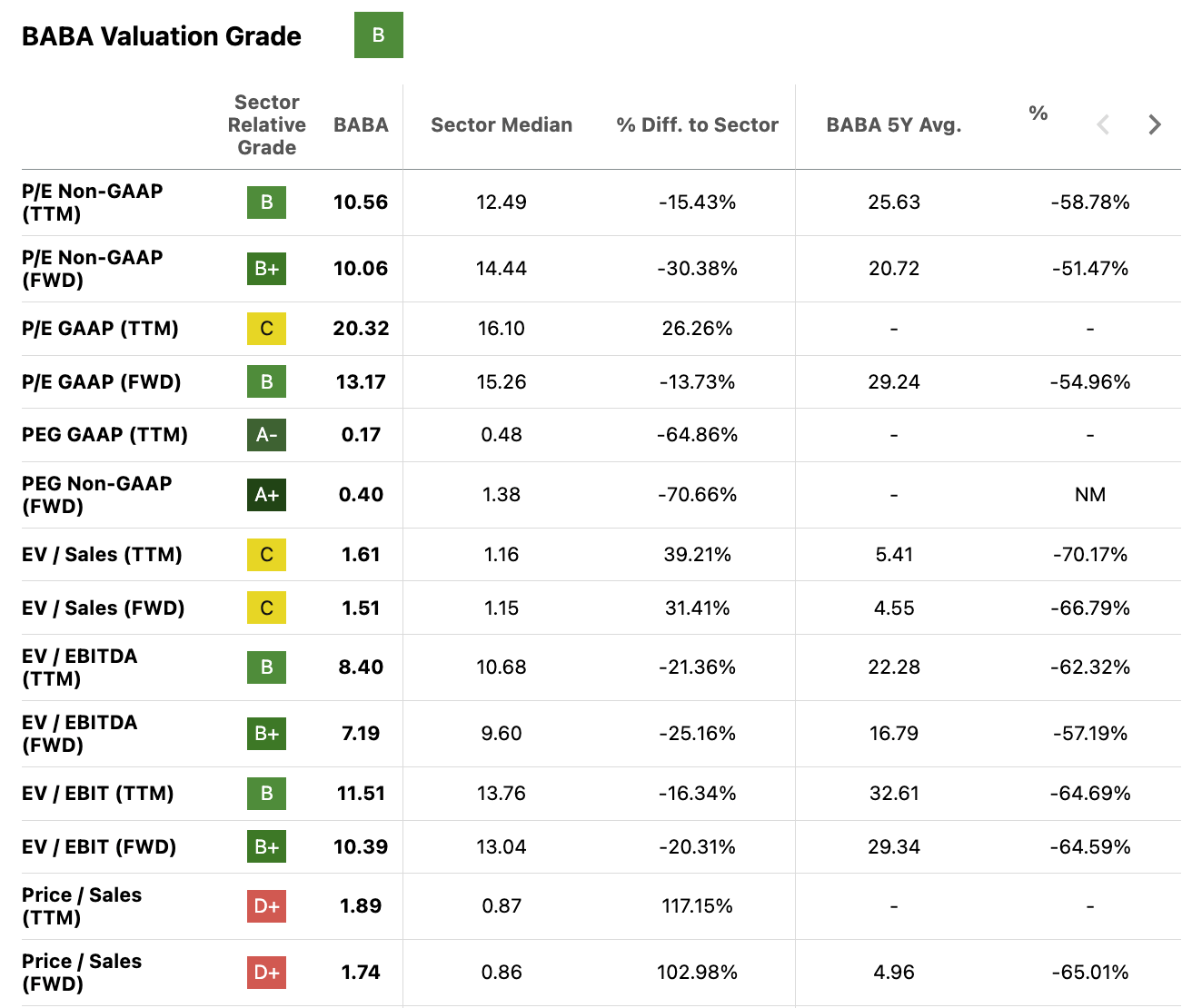Click the B+ grade badge for EV / EBITDA (FWD)
This screenshot has width=1192, height=1008.
pos(266,734)
